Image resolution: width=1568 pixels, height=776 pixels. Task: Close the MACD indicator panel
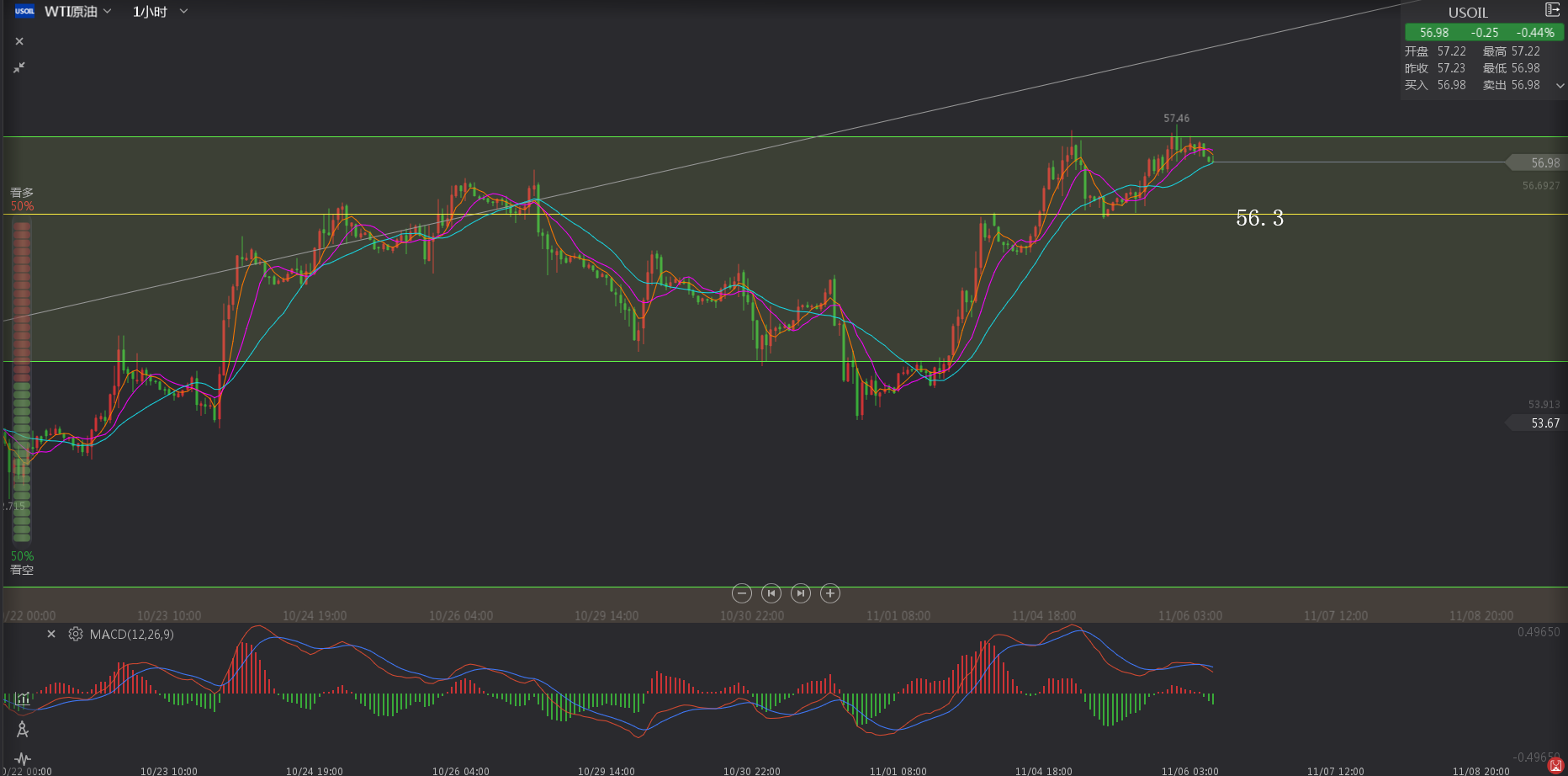51,634
